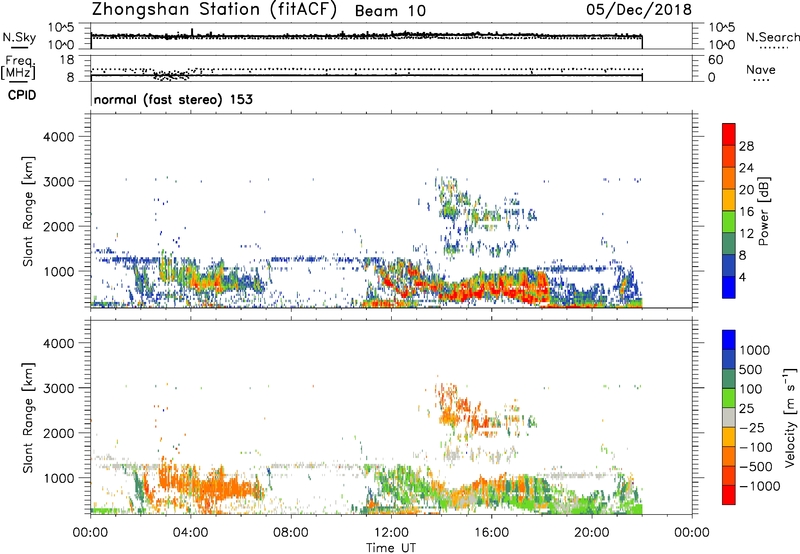
Task: Click the '20:00' time axis tick label
Action: point(591,533)
